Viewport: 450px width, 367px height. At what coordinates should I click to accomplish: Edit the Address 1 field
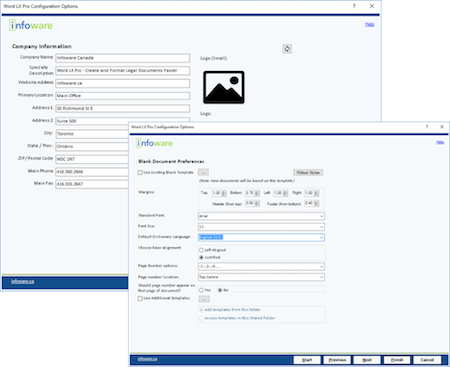point(123,109)
